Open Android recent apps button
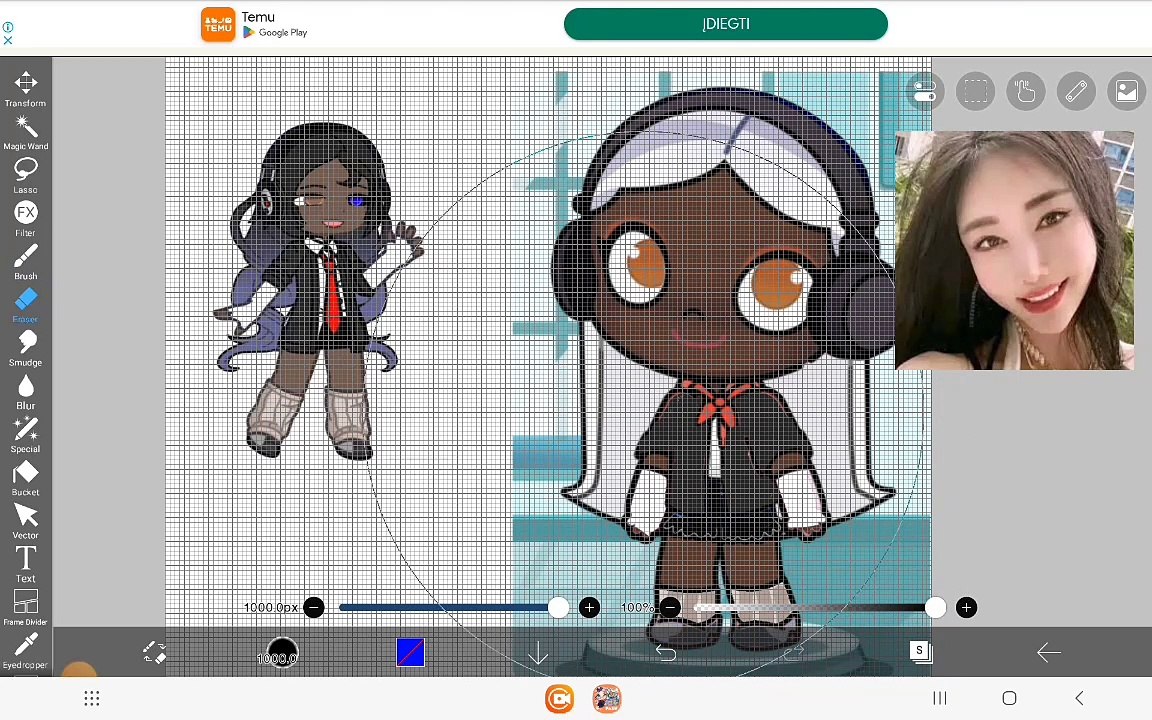This screenshot has height=720, width=1152. (x=940, y=698)
